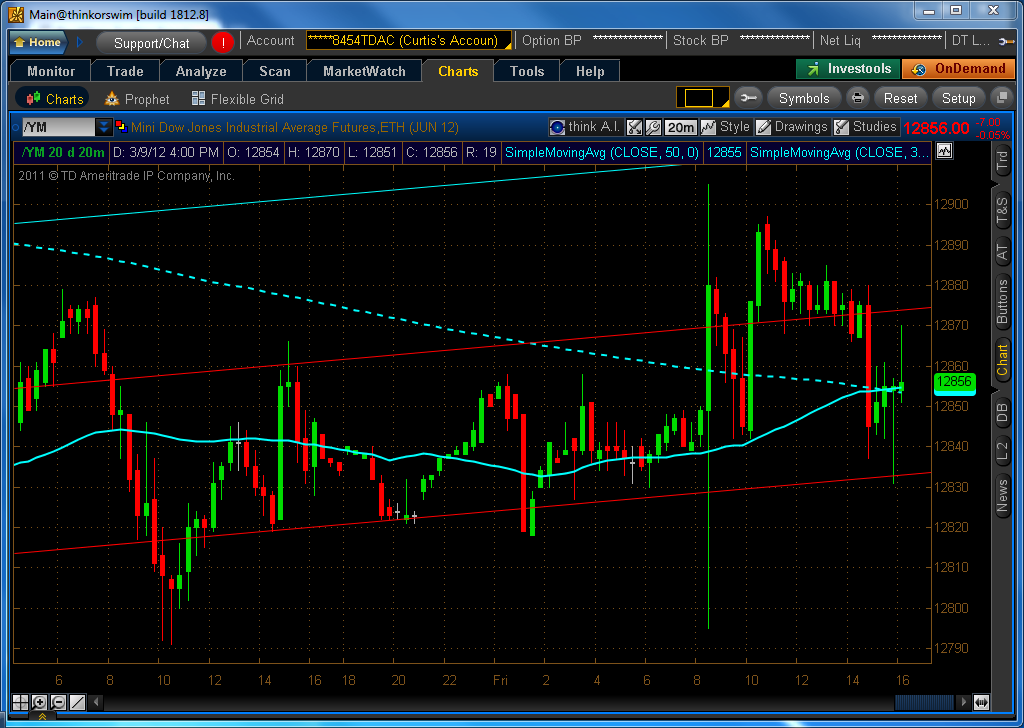Open the Style menu

726,127
